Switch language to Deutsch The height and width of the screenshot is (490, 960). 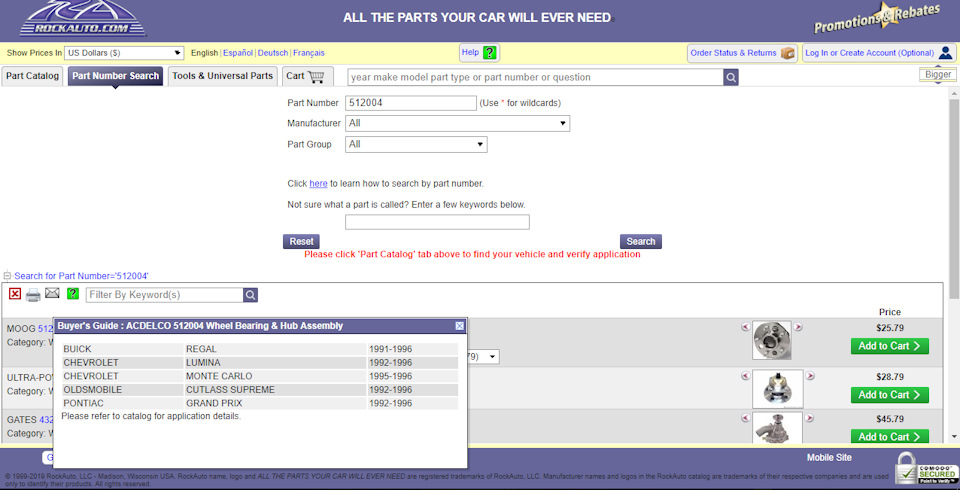click(272, 53)
